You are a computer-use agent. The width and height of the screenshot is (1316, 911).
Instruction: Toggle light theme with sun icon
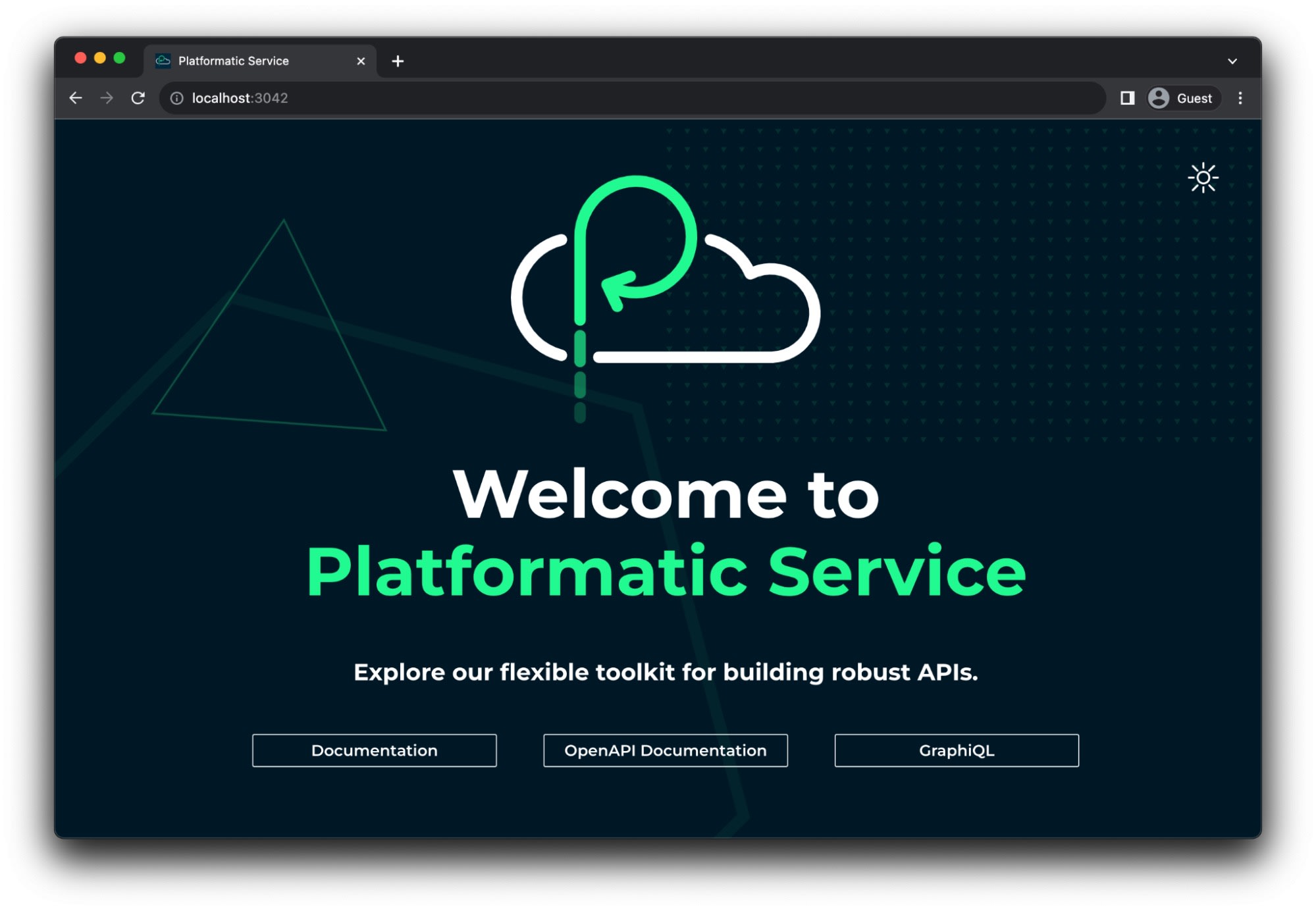pyautogui.click(x=1203, y=178)
